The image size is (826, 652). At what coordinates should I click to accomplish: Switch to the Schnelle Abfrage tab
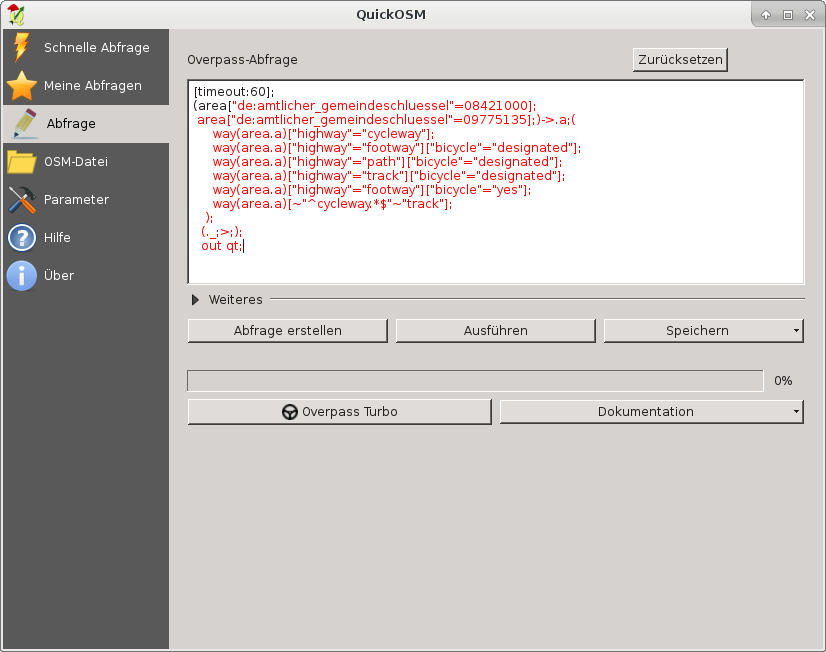(x=96, y=47)
